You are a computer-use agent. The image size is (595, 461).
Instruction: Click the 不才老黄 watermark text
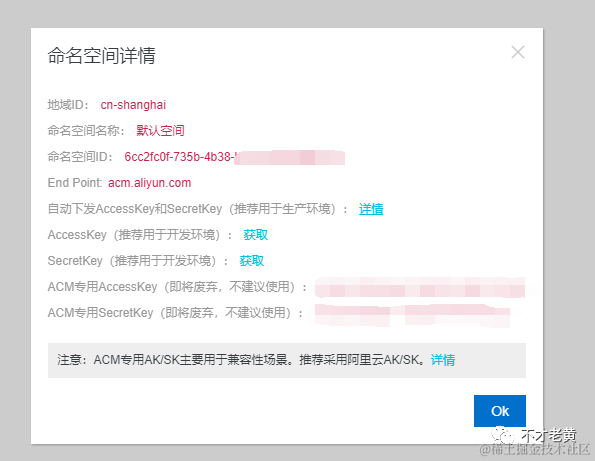pyautogui.click(x=549, y=436)
